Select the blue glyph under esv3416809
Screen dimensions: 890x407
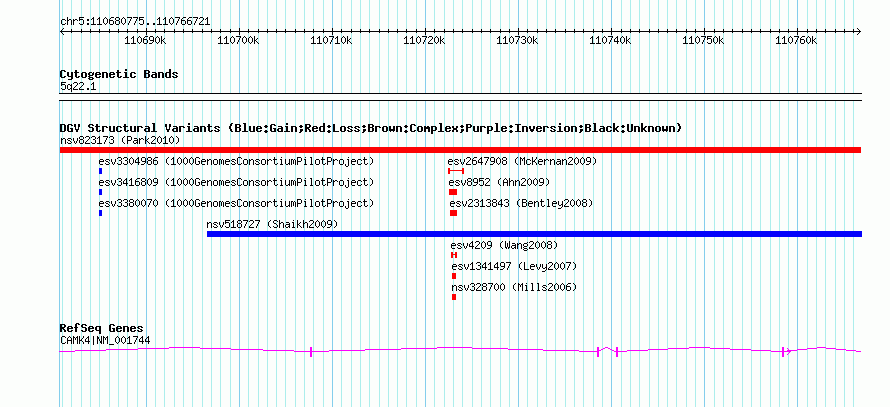[100, 192]
